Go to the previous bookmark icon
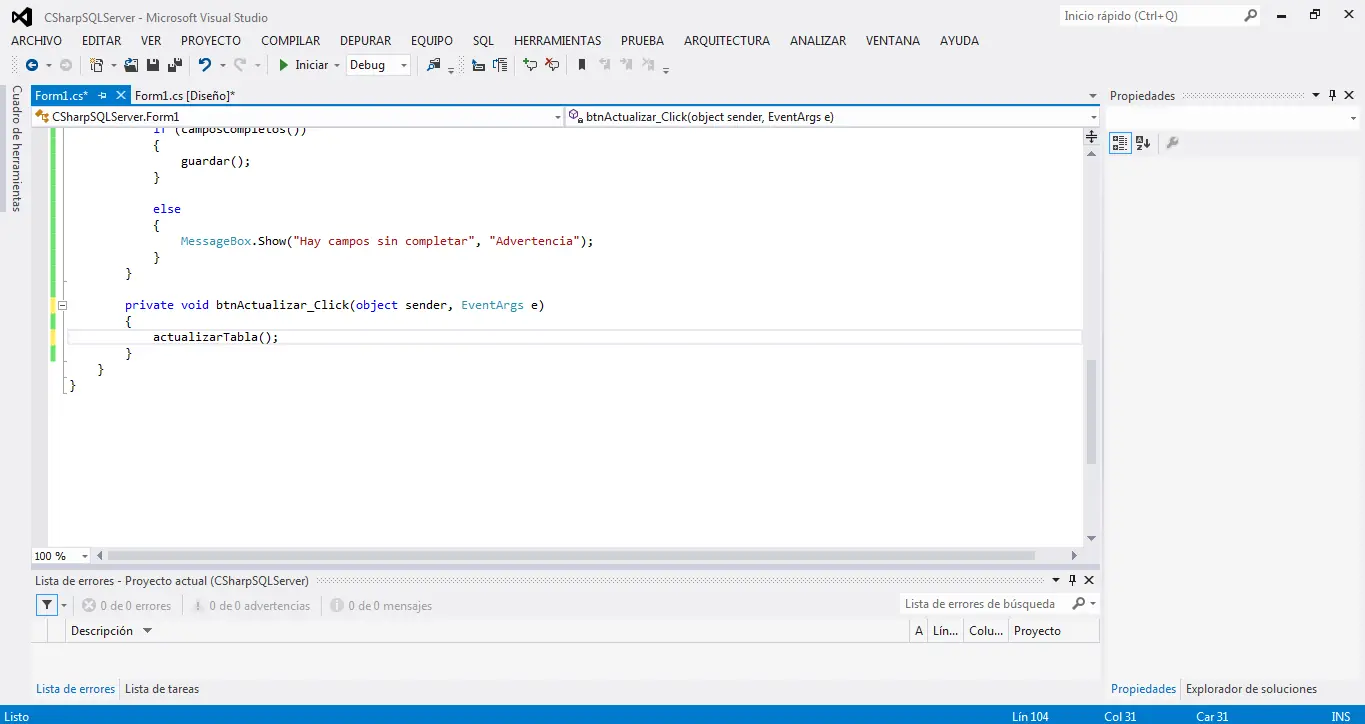The image size is (1365, 724). pyautogui.click(x=604, y=65)
